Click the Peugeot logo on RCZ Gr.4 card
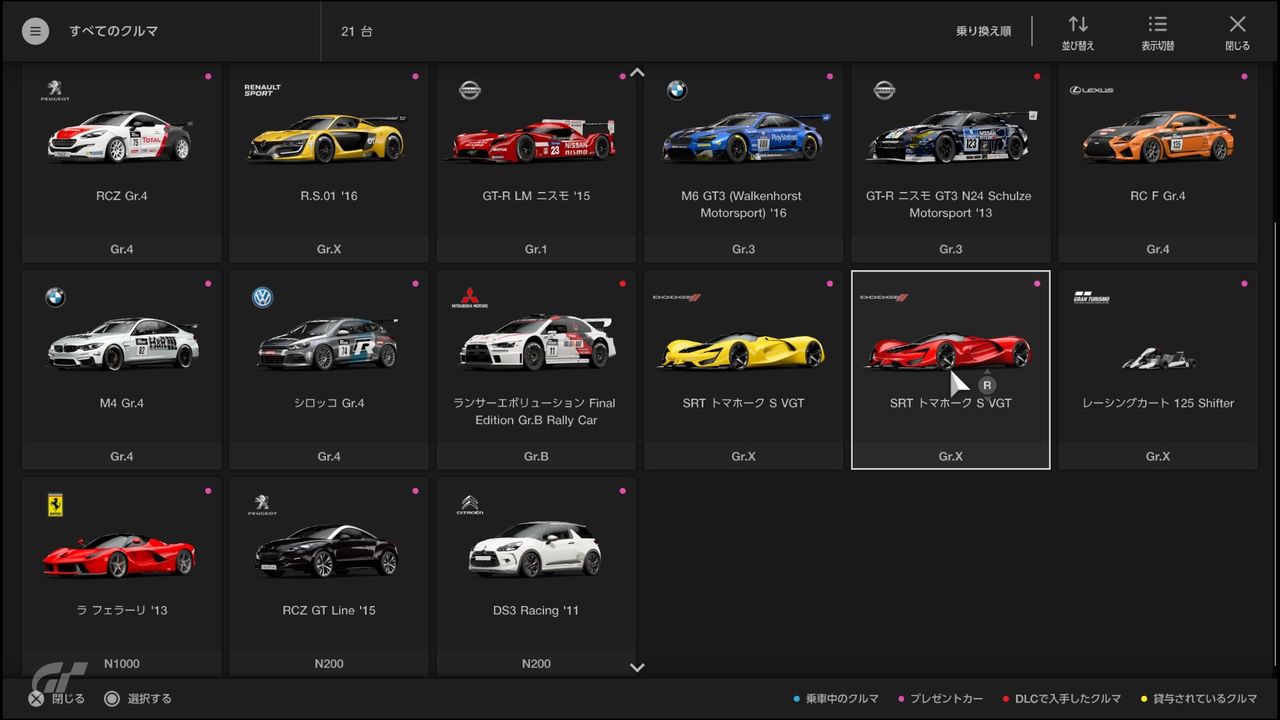Image resolution: width=1280 pixels, height=720 pixels. coord(55,90)
